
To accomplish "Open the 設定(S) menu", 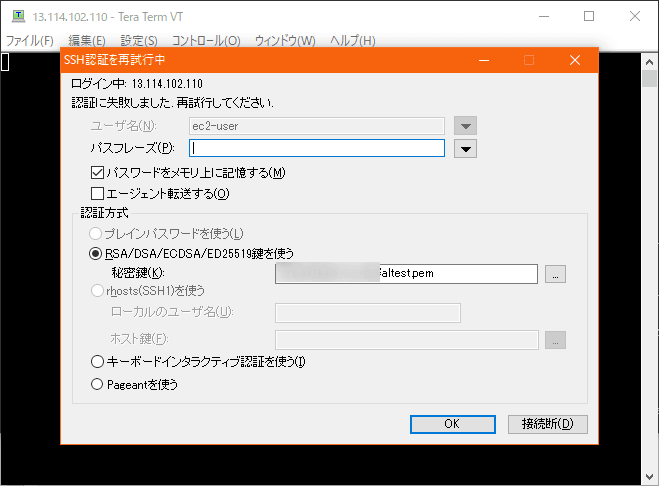I will point(139,41).
